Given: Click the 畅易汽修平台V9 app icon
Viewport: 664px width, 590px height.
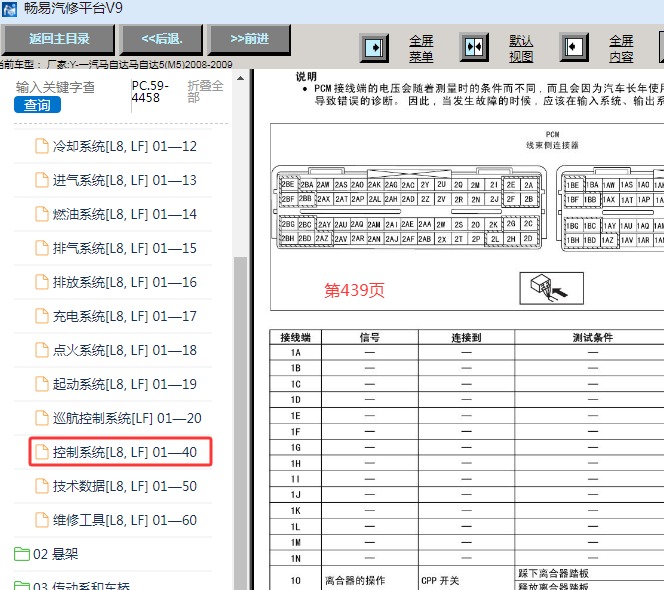Looking at the screenshot, I should [9, 9].
